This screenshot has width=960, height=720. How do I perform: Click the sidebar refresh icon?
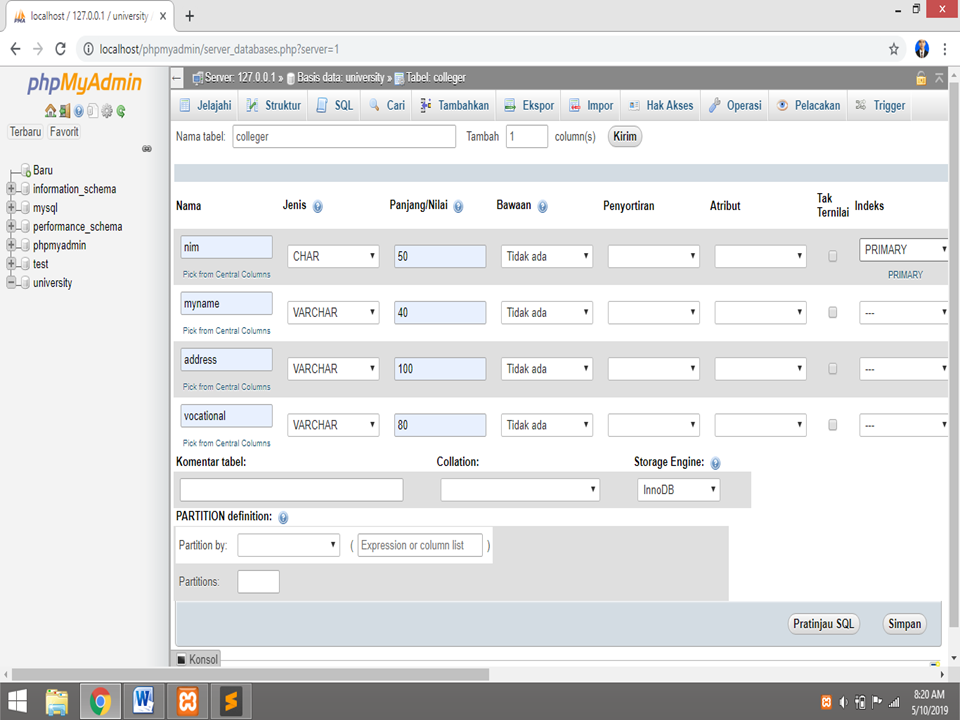point(120,110)
